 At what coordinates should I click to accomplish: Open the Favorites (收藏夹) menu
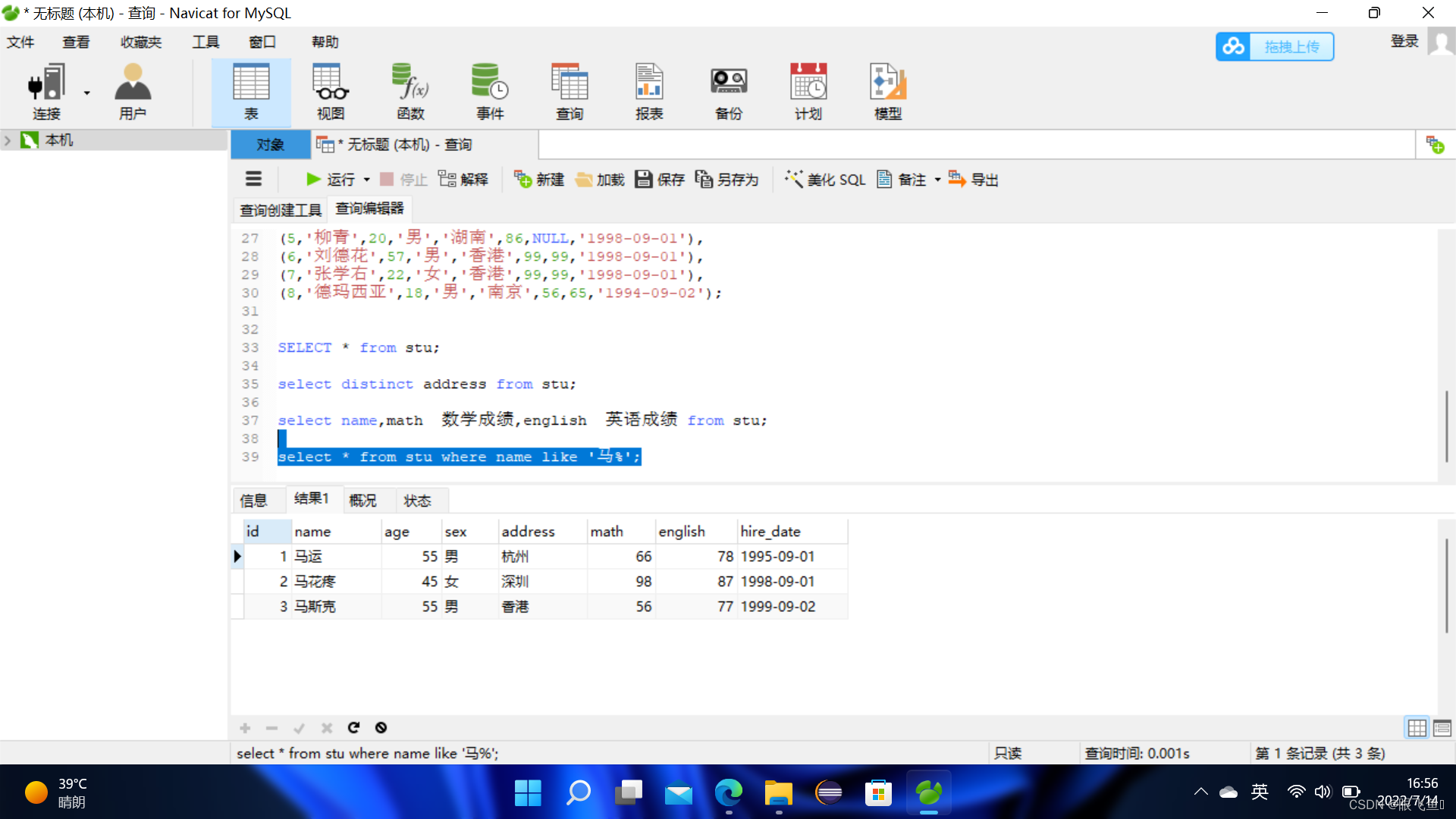141,42
